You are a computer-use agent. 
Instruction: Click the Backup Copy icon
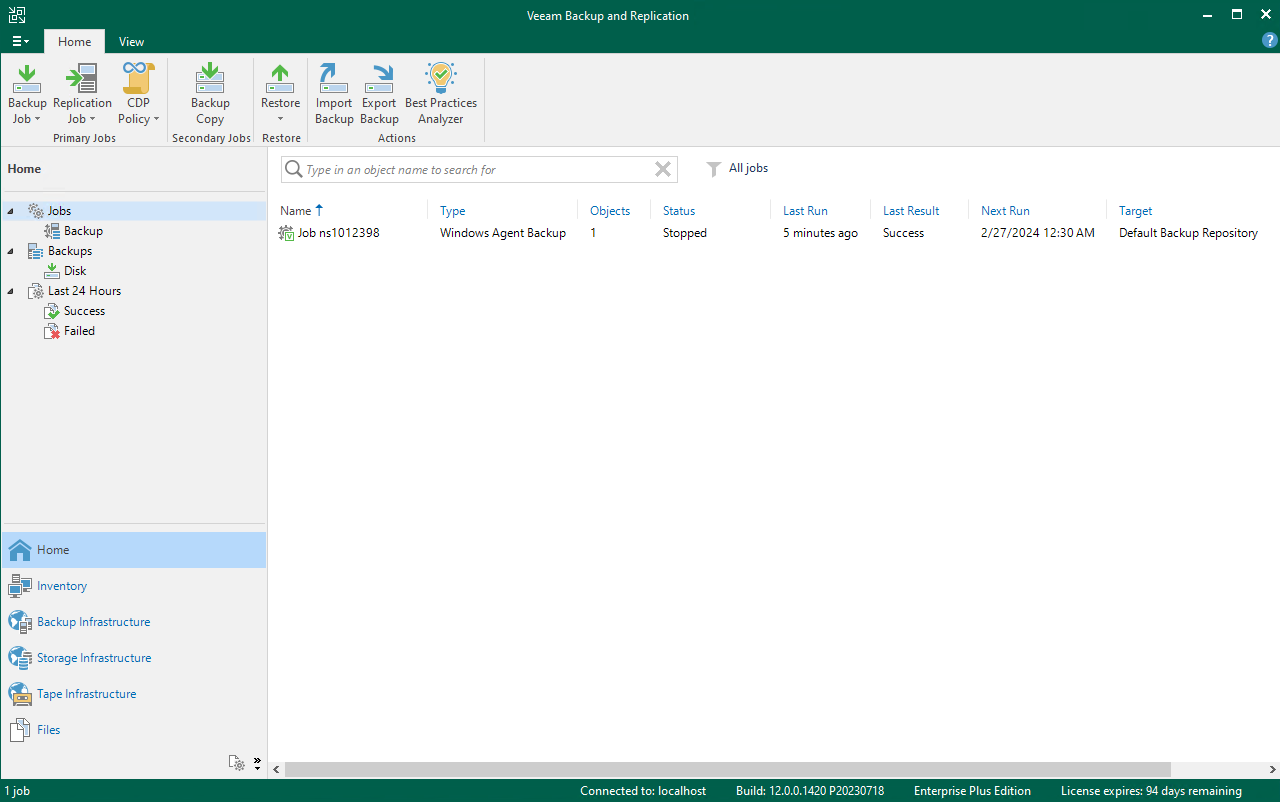(210, 94)
